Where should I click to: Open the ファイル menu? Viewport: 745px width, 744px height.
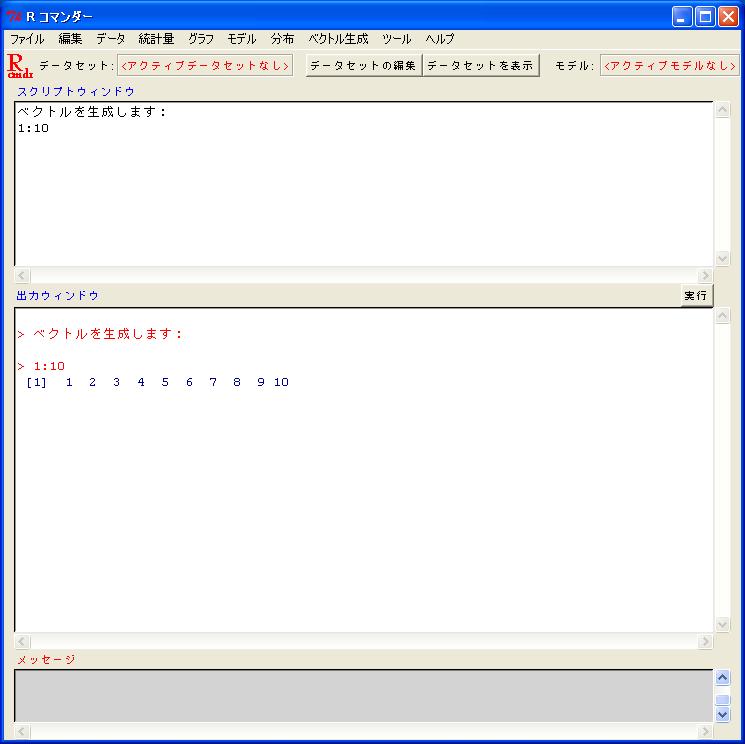pos(27,39)
